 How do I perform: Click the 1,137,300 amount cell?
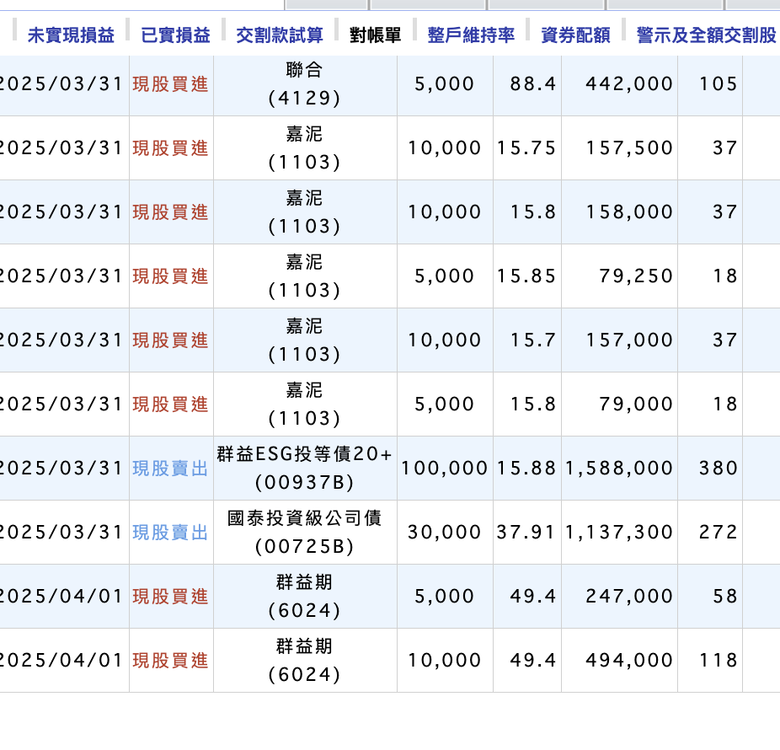click(x=619, y=533)
